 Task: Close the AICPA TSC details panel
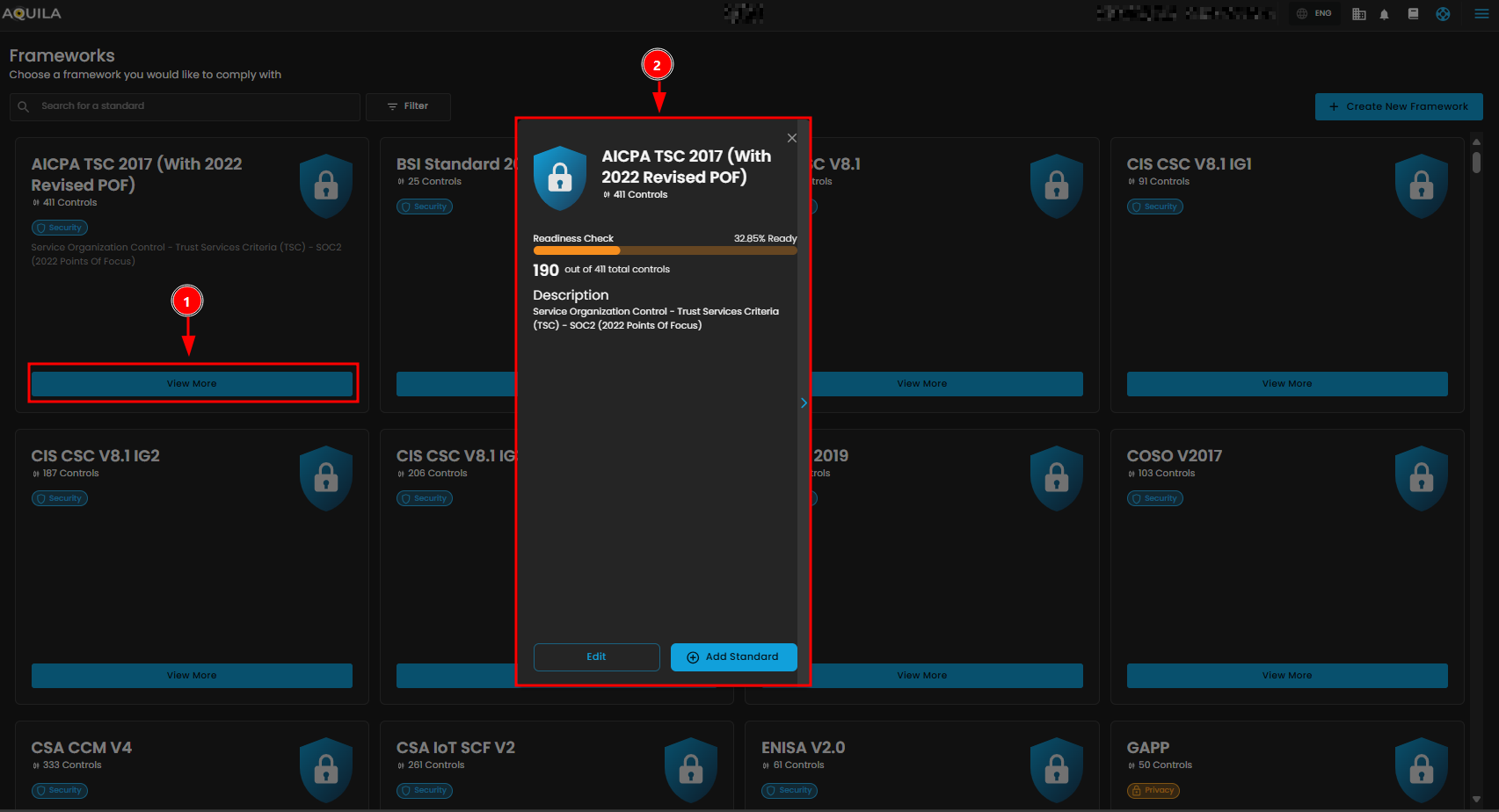click(791, 138)
